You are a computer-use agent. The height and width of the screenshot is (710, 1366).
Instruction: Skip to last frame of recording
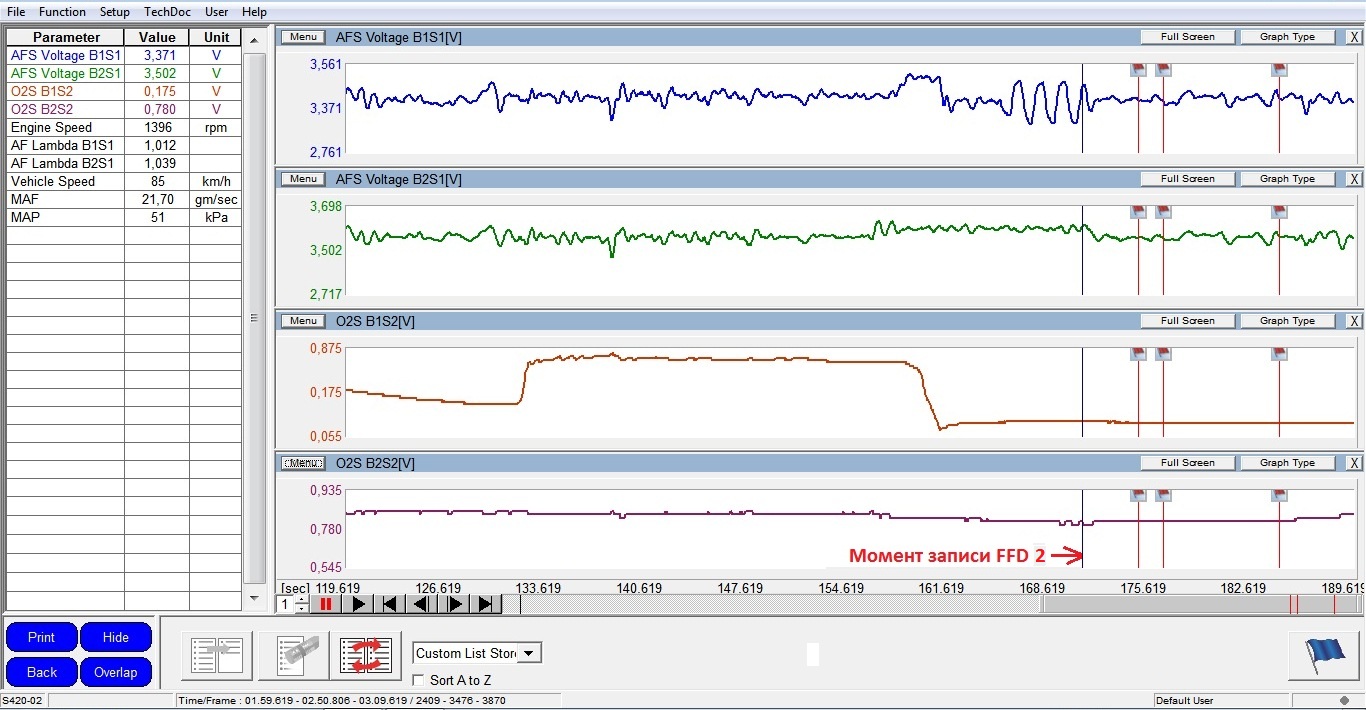pos(486,604)
